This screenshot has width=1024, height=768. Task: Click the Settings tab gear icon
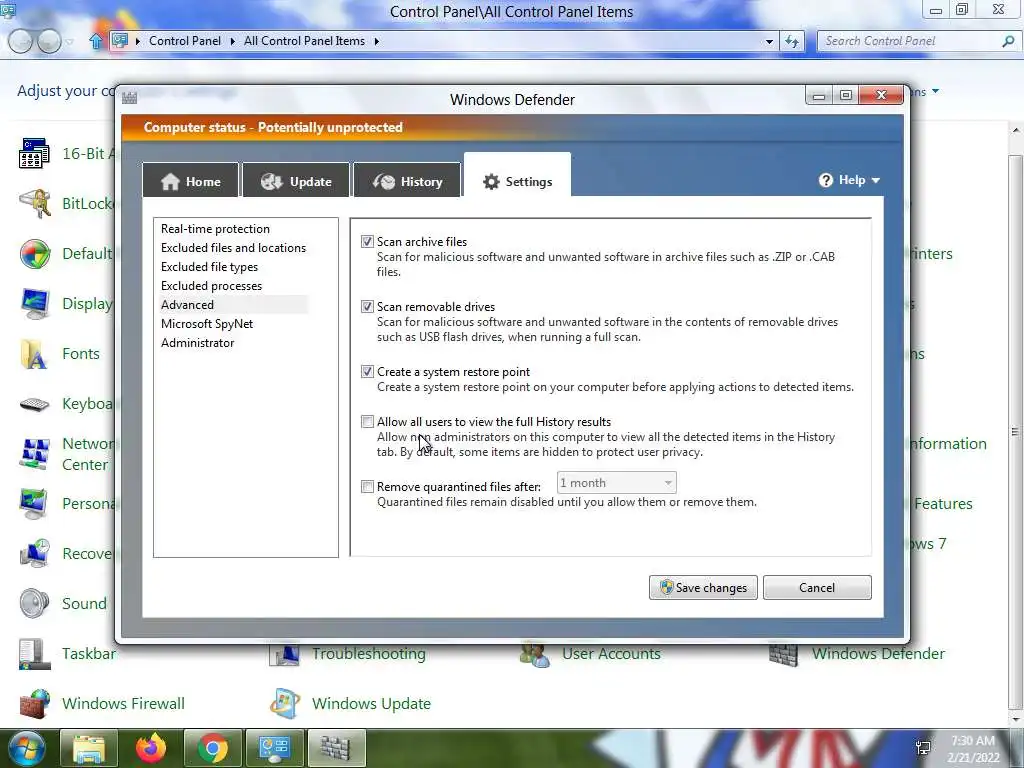(491, 182)
